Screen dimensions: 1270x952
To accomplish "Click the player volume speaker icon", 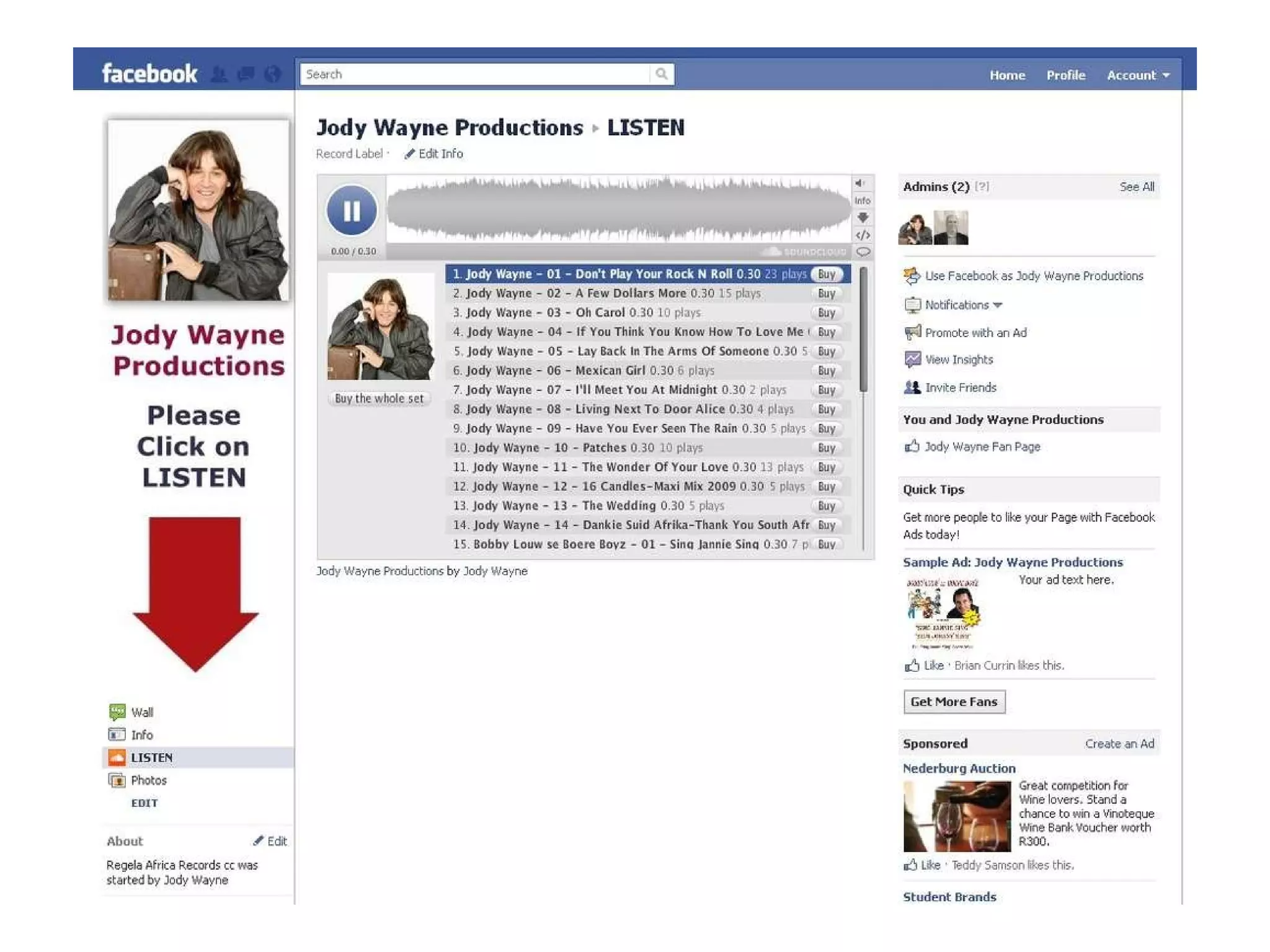I will (x=861, y=183).
